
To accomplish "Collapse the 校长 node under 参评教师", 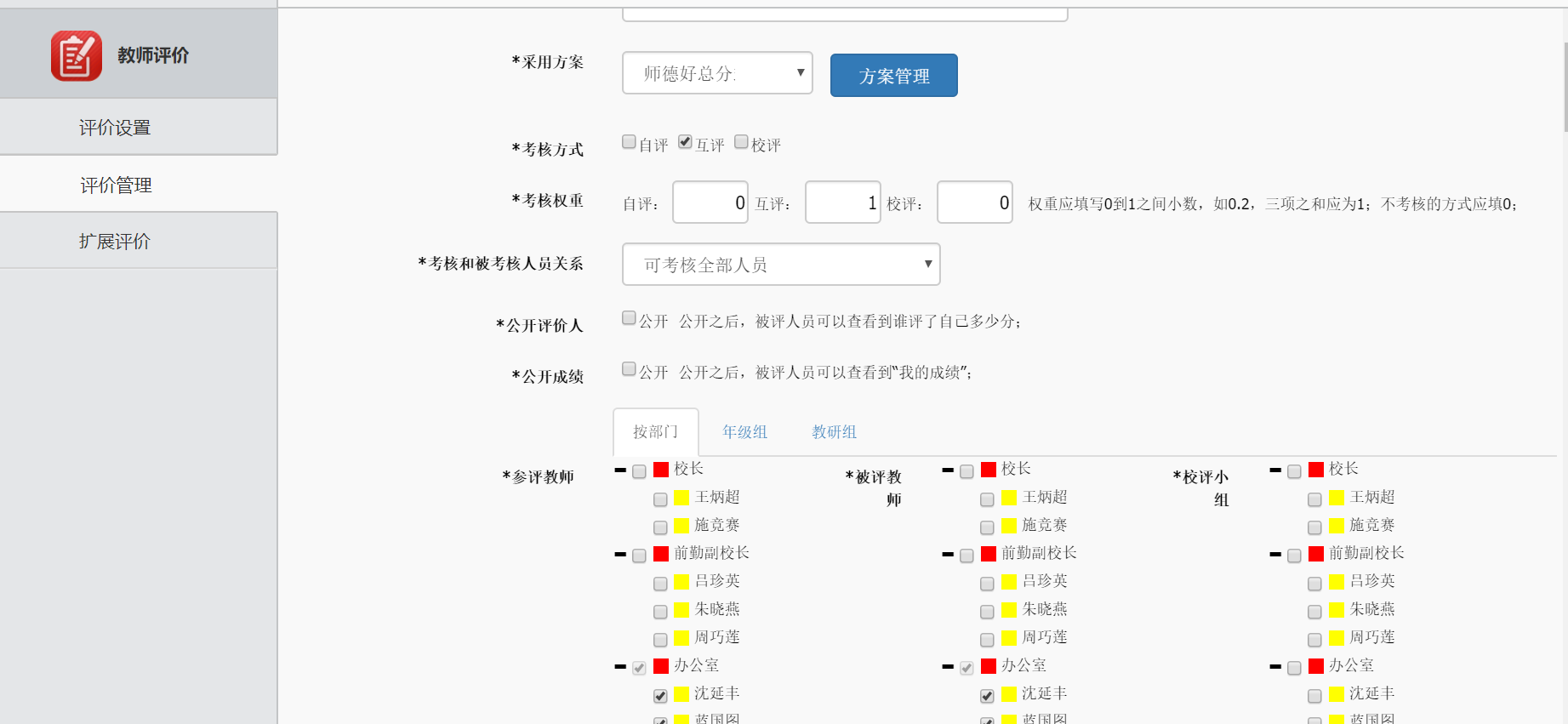I will pos(620,470).
